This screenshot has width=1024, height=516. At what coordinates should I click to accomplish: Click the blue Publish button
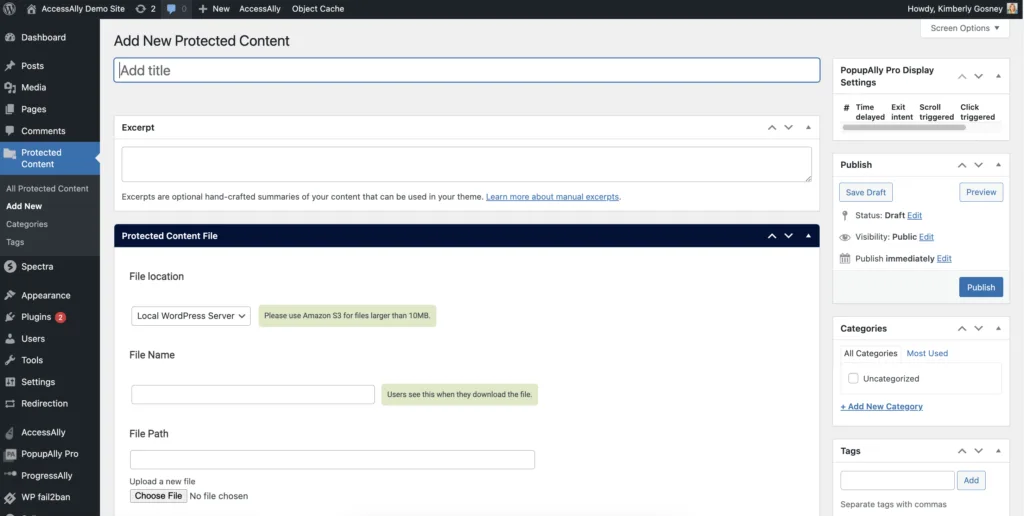point(981,287)
